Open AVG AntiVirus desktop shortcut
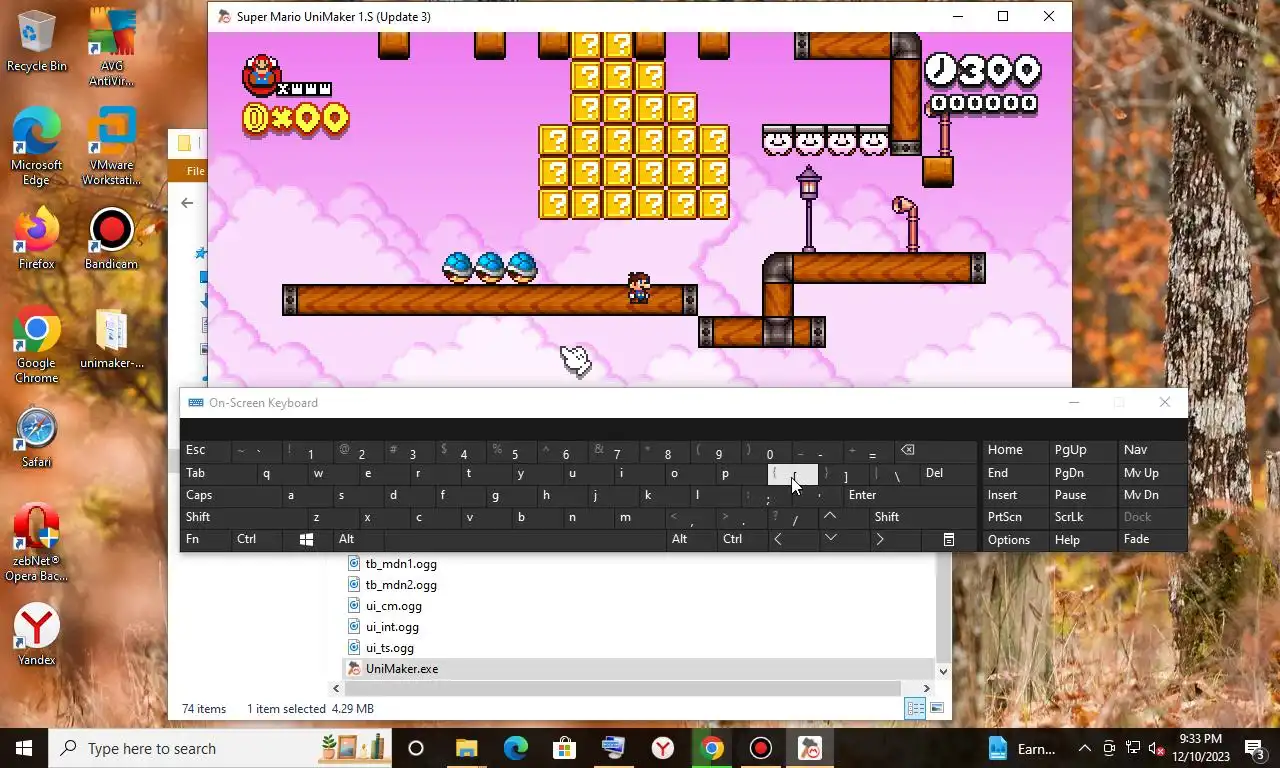Image resolution: width=1280 pixels, height=768 pixels. tap(111, 46)
